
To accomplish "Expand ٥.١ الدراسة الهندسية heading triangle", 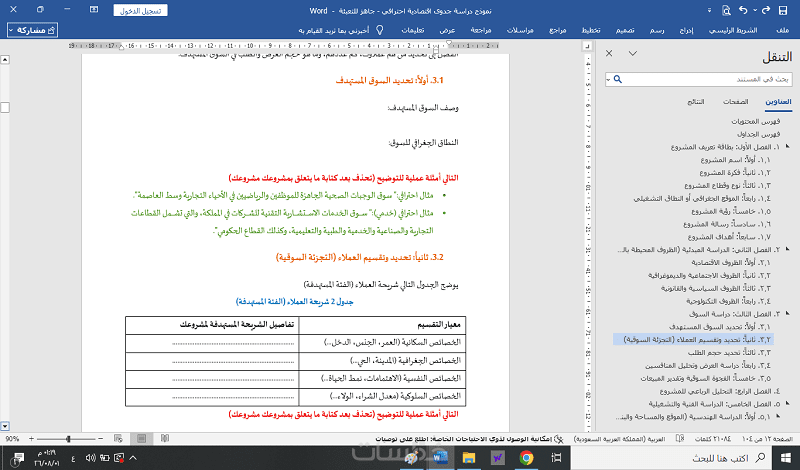I will [x=778, y=416].
